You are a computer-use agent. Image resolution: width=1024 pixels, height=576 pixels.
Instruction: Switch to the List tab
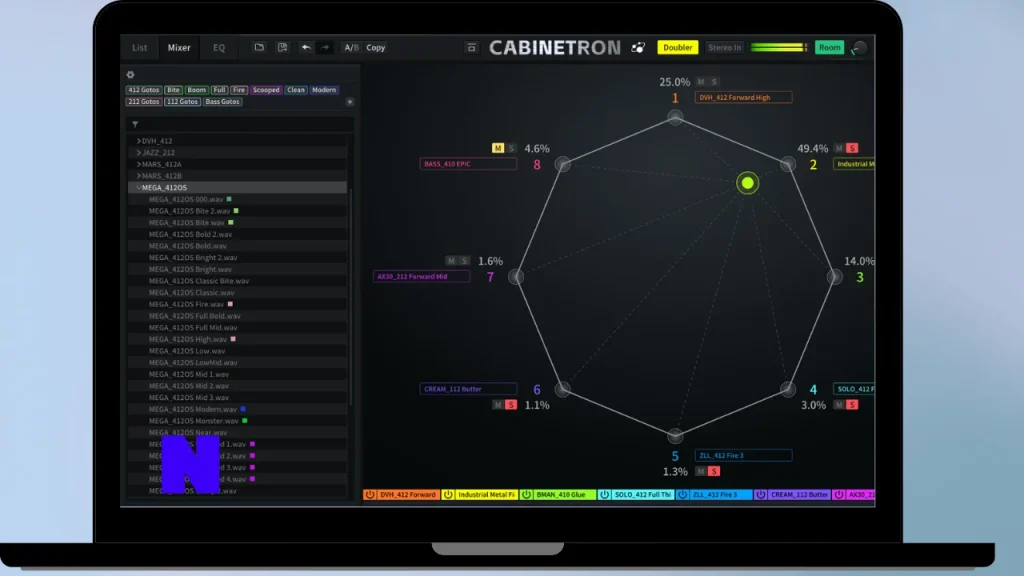coord(140,48)
